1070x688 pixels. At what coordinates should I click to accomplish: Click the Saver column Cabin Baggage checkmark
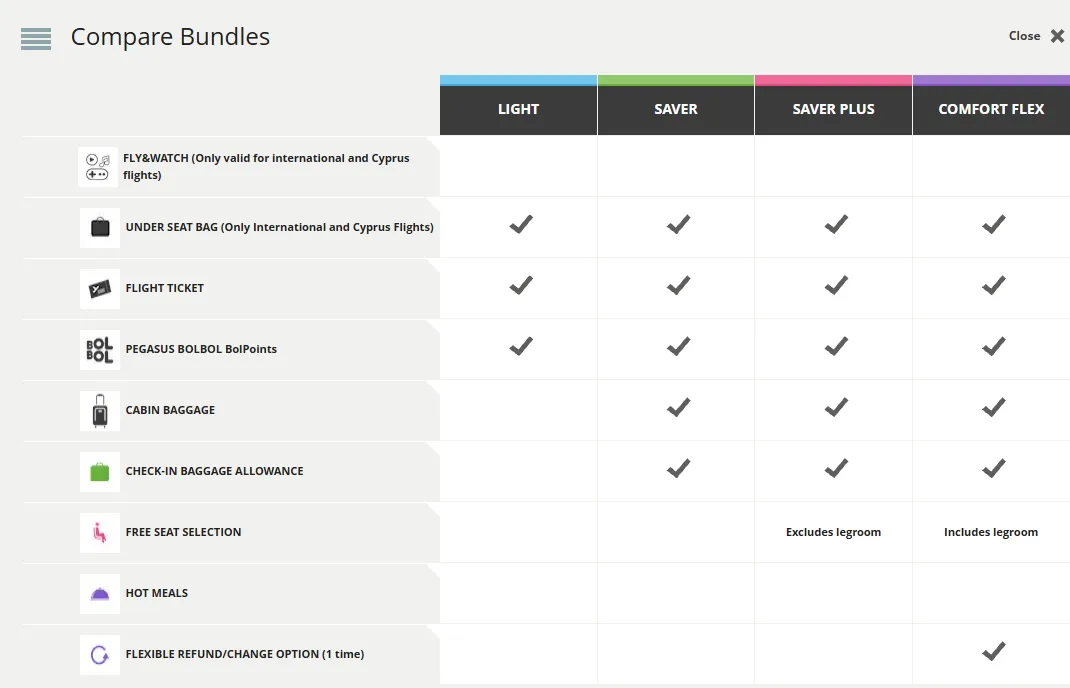tap(678, 407)
